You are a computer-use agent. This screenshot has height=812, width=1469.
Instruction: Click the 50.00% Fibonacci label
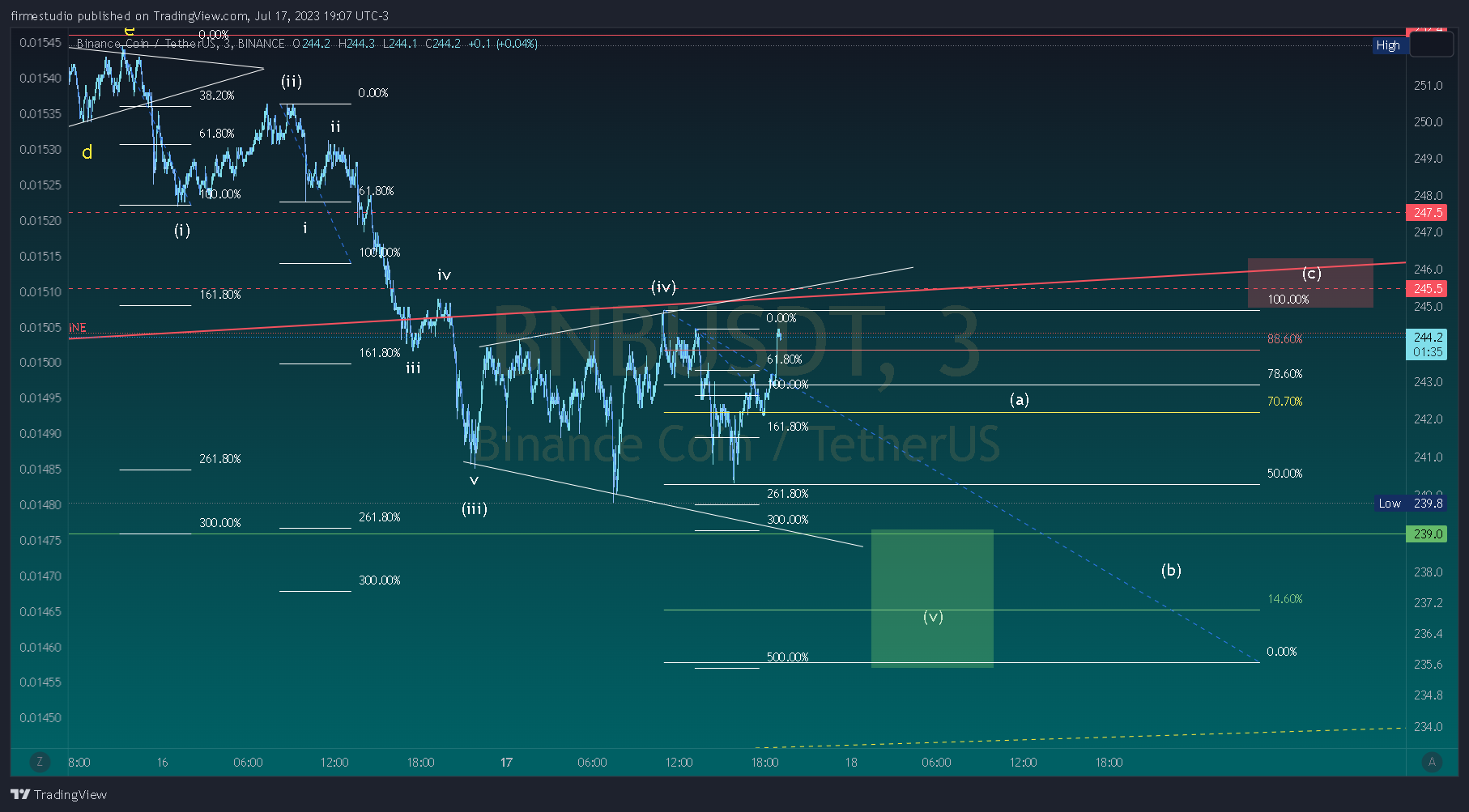pos(1285,474)
